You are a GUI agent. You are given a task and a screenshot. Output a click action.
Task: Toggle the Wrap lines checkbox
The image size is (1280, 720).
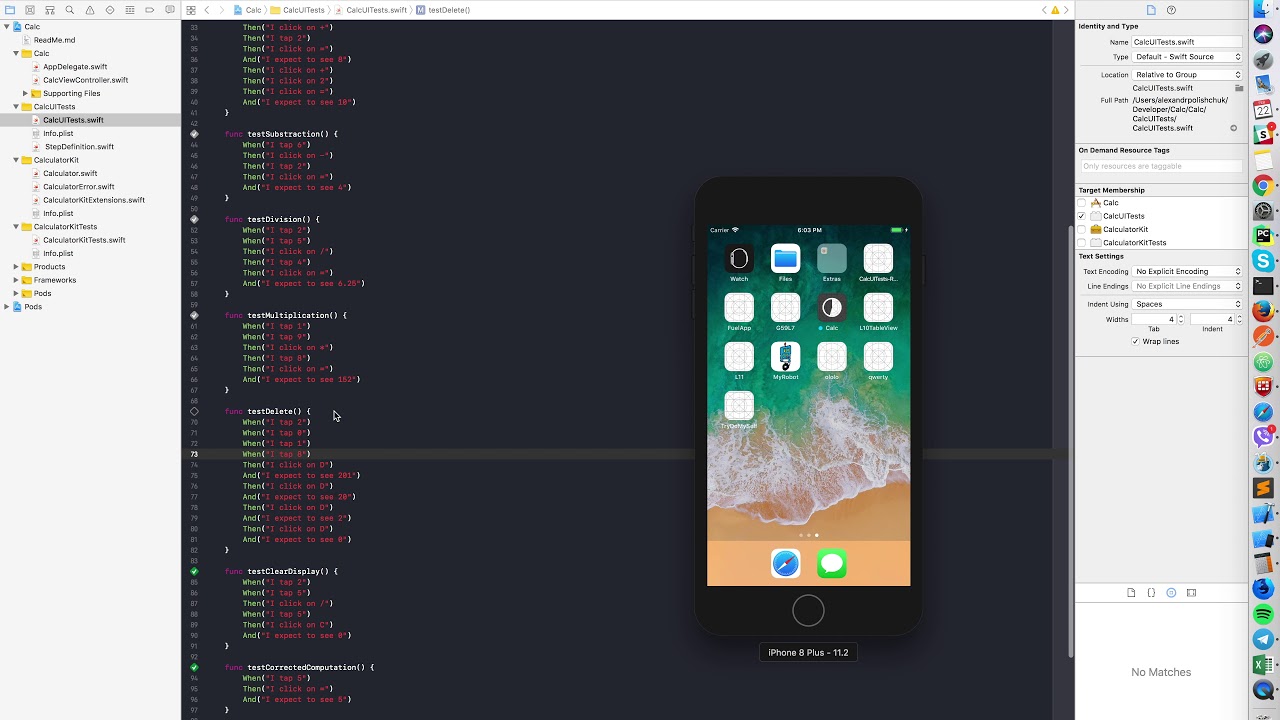pos(1135,341)
